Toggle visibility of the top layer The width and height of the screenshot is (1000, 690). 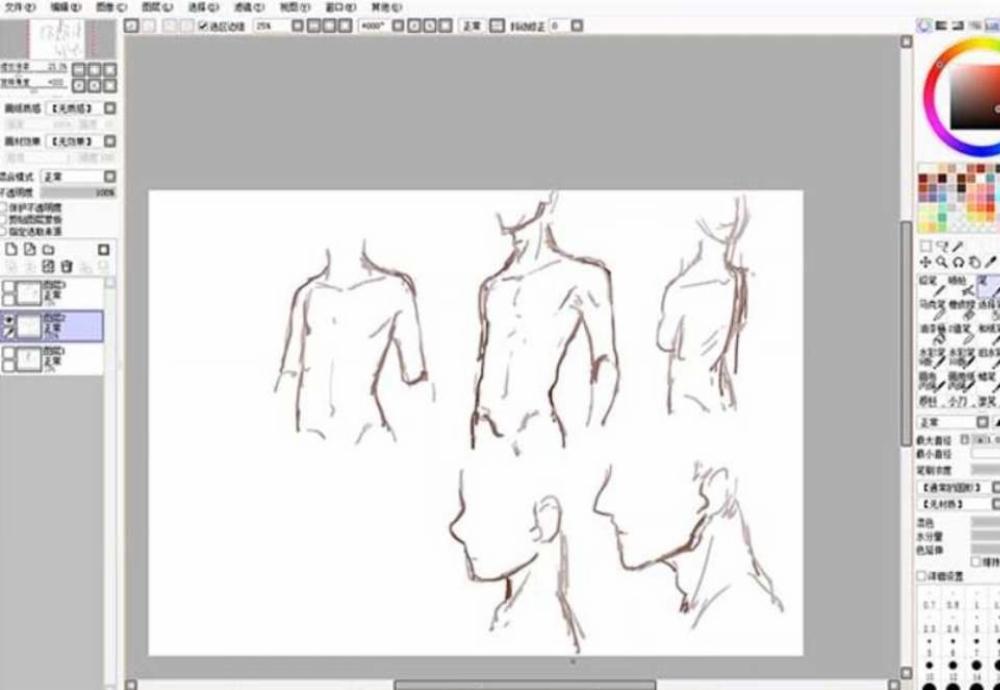[9, 287]
